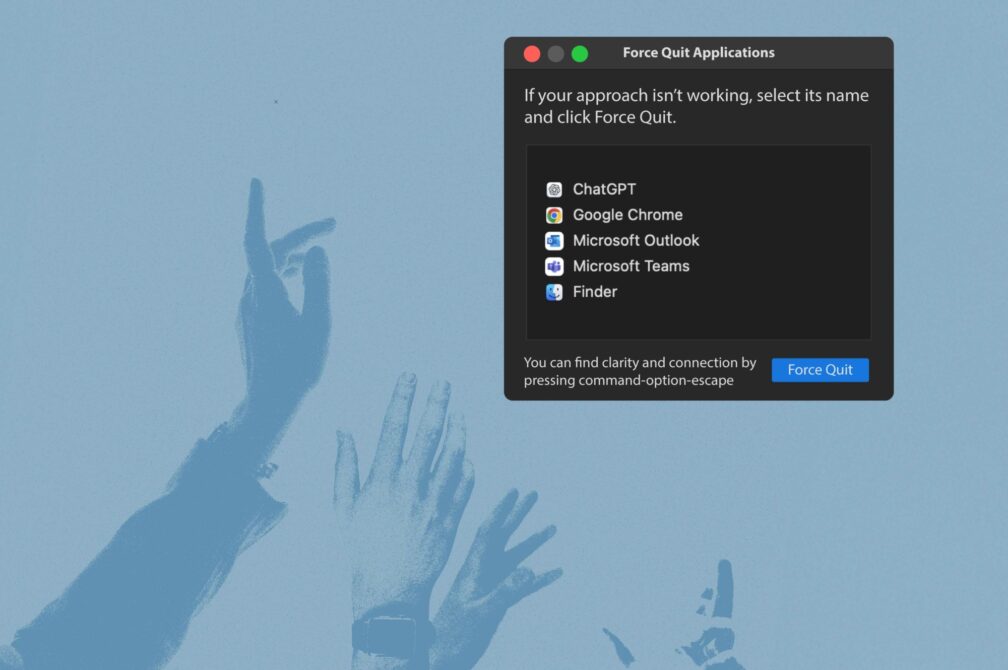Click empty list space above ChatGPT
The image size is (1008, 670).
click(x=698, y=160)
